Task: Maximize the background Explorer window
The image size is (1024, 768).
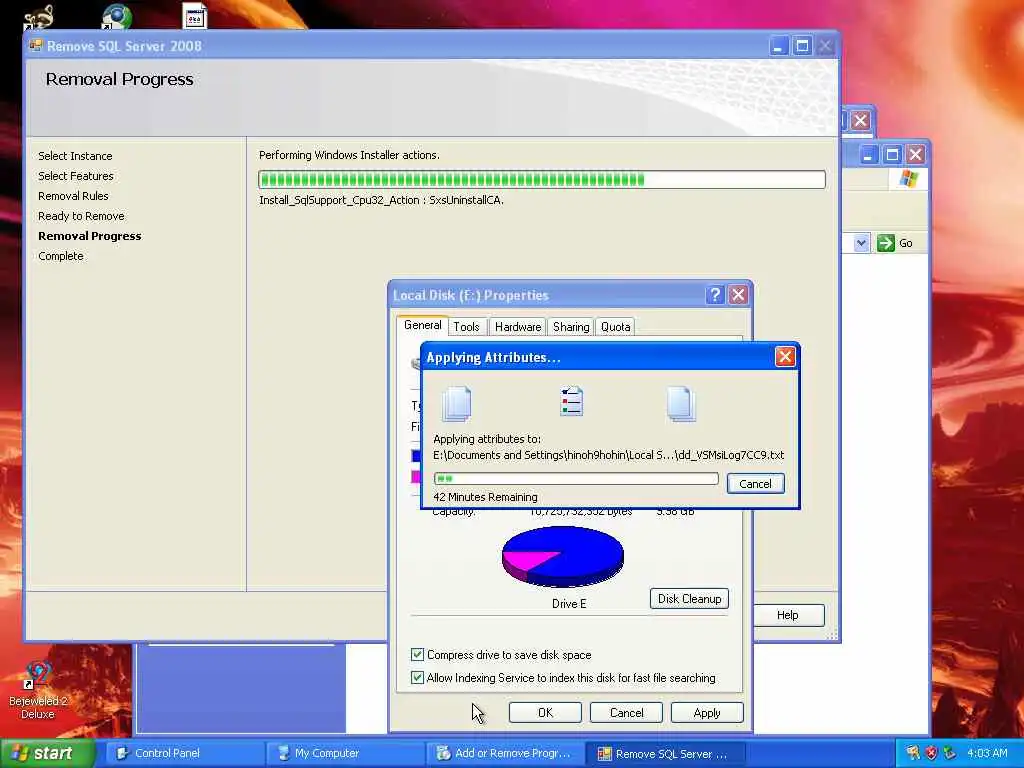Action: pos(892,155)
